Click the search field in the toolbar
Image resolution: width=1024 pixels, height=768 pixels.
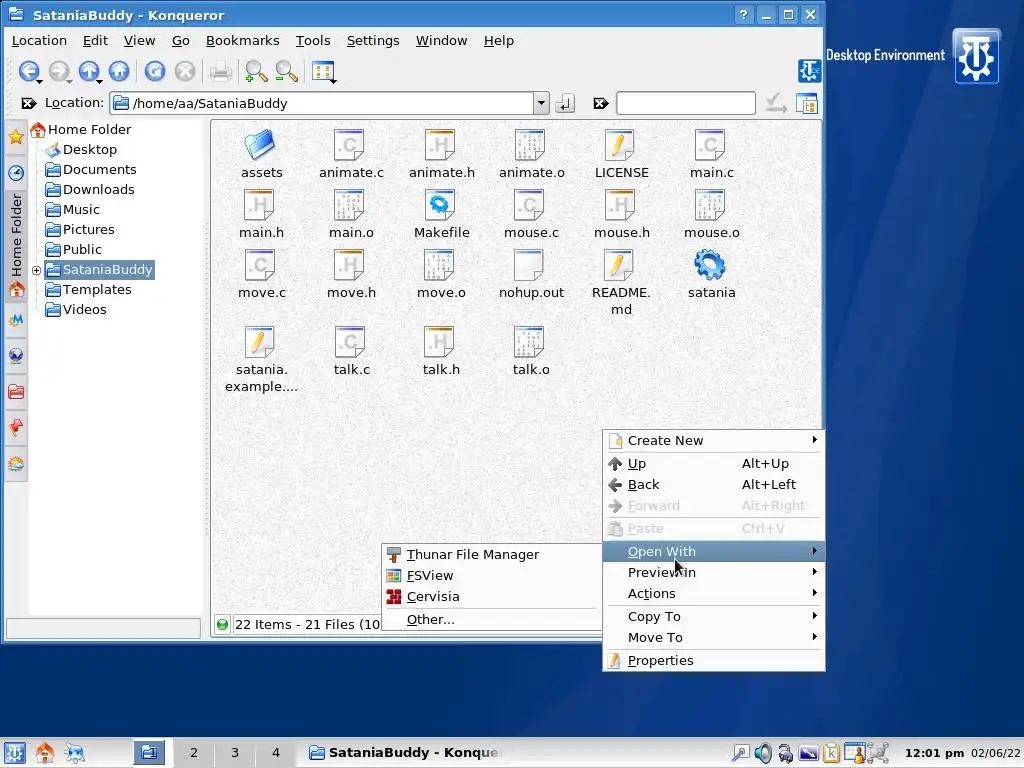[x=686, y=103]
